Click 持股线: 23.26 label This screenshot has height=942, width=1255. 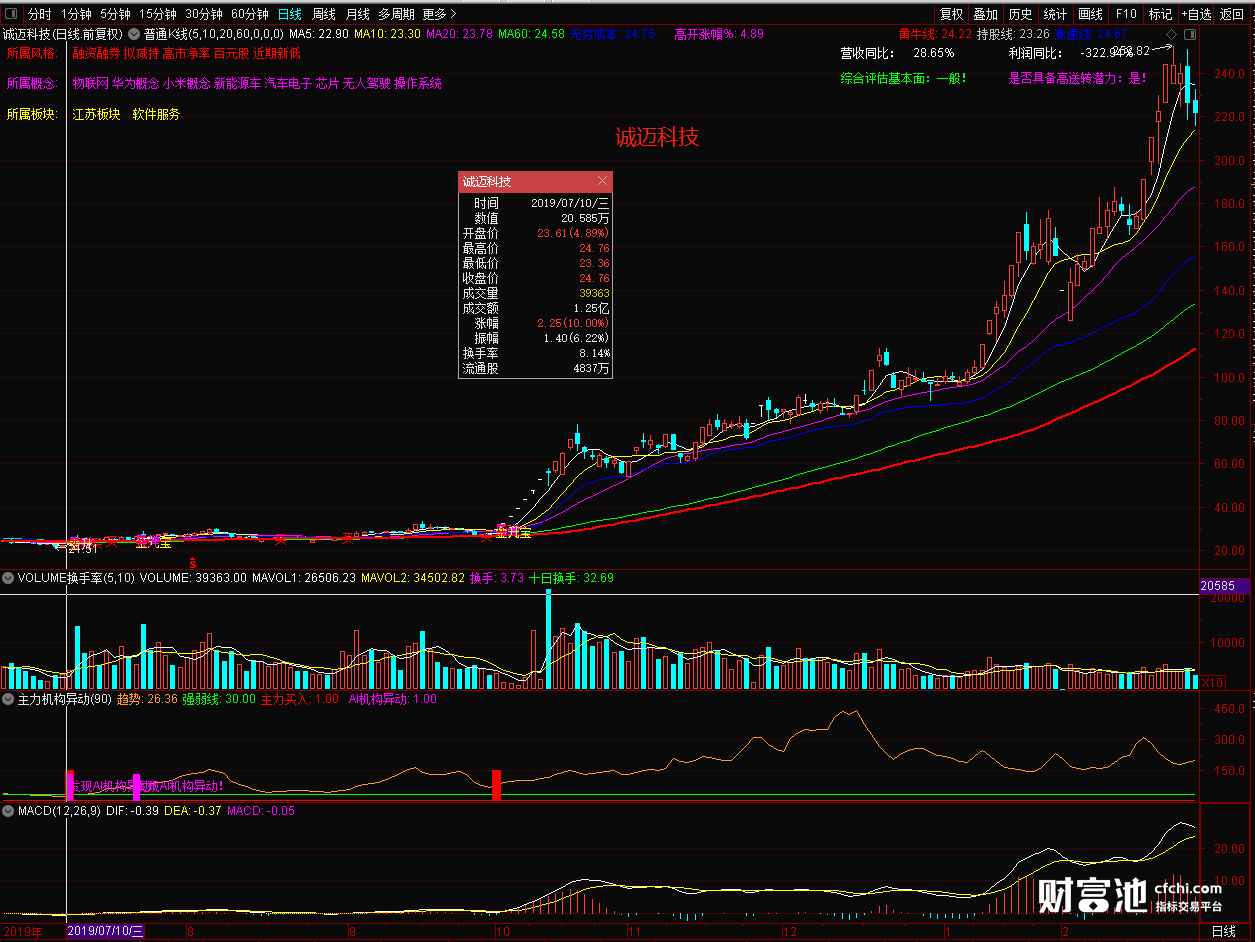(1012, 34)
